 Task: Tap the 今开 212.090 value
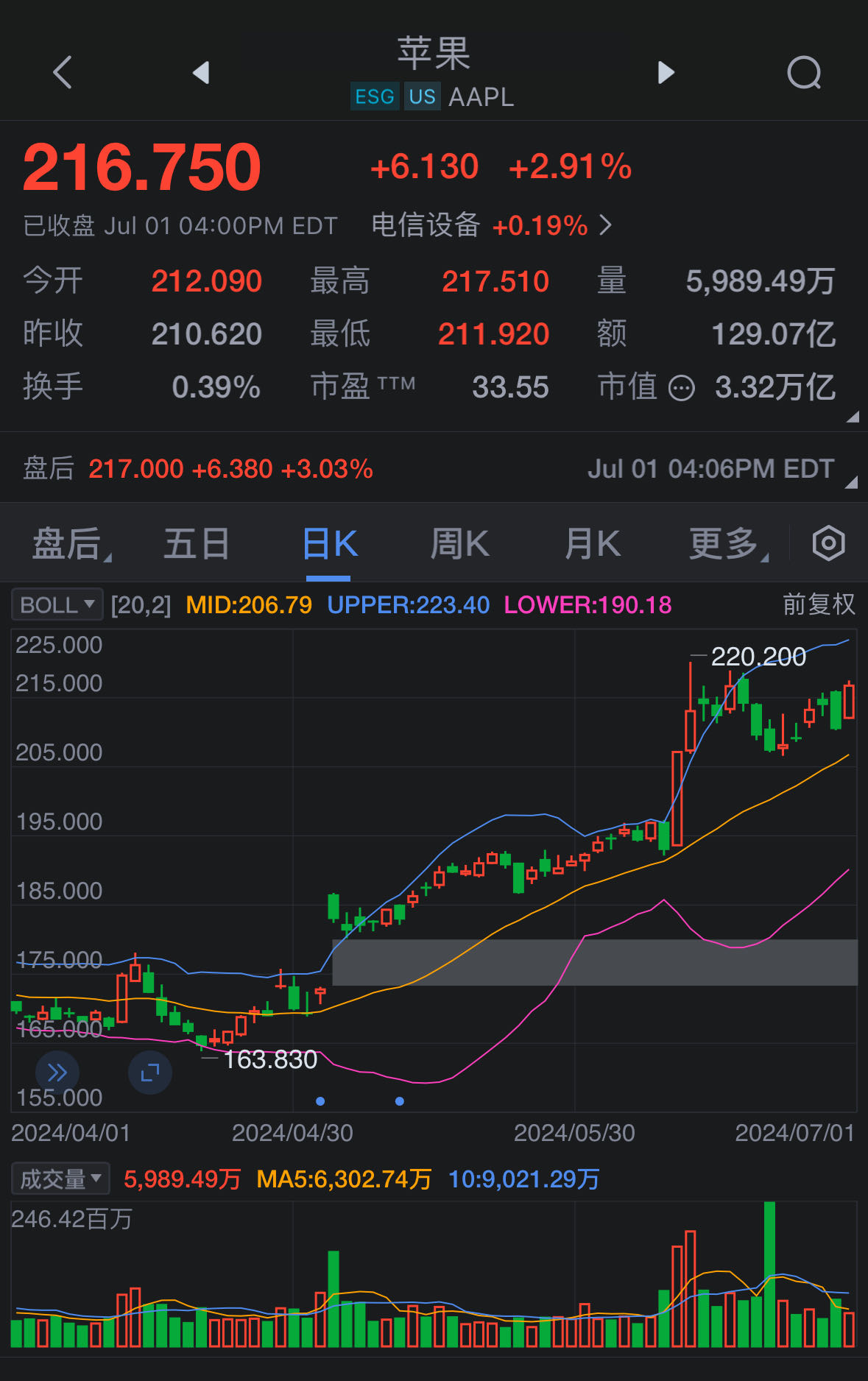[x=206, y=281]
